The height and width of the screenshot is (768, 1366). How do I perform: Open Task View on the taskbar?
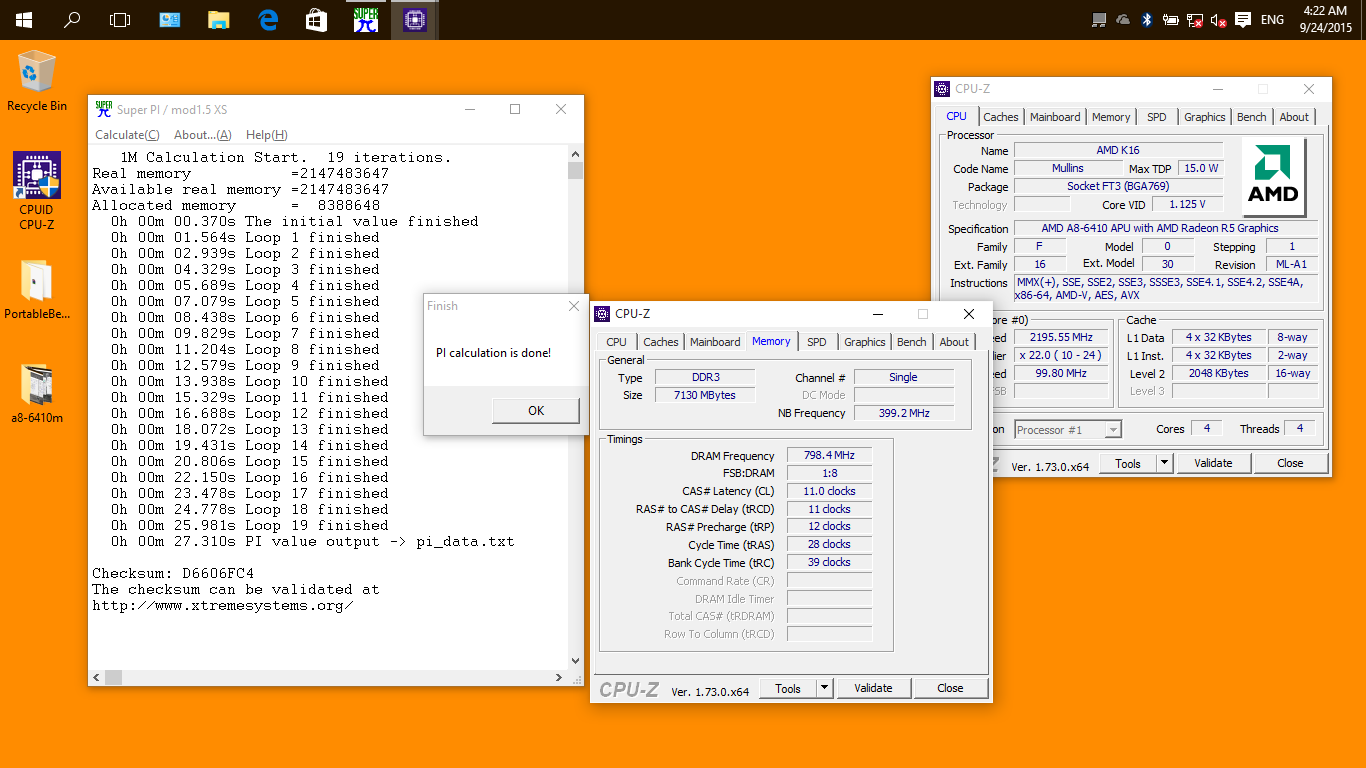[120, 20]
